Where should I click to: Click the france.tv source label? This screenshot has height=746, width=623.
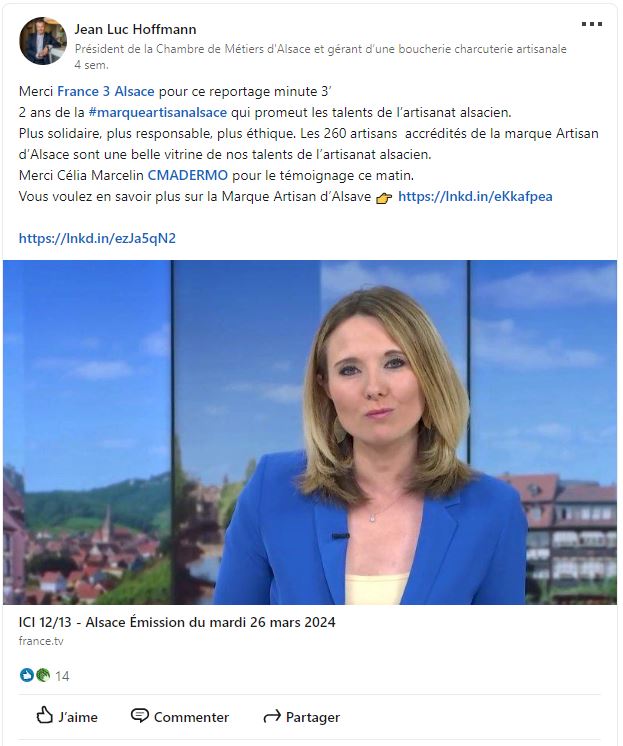[41, 641]
